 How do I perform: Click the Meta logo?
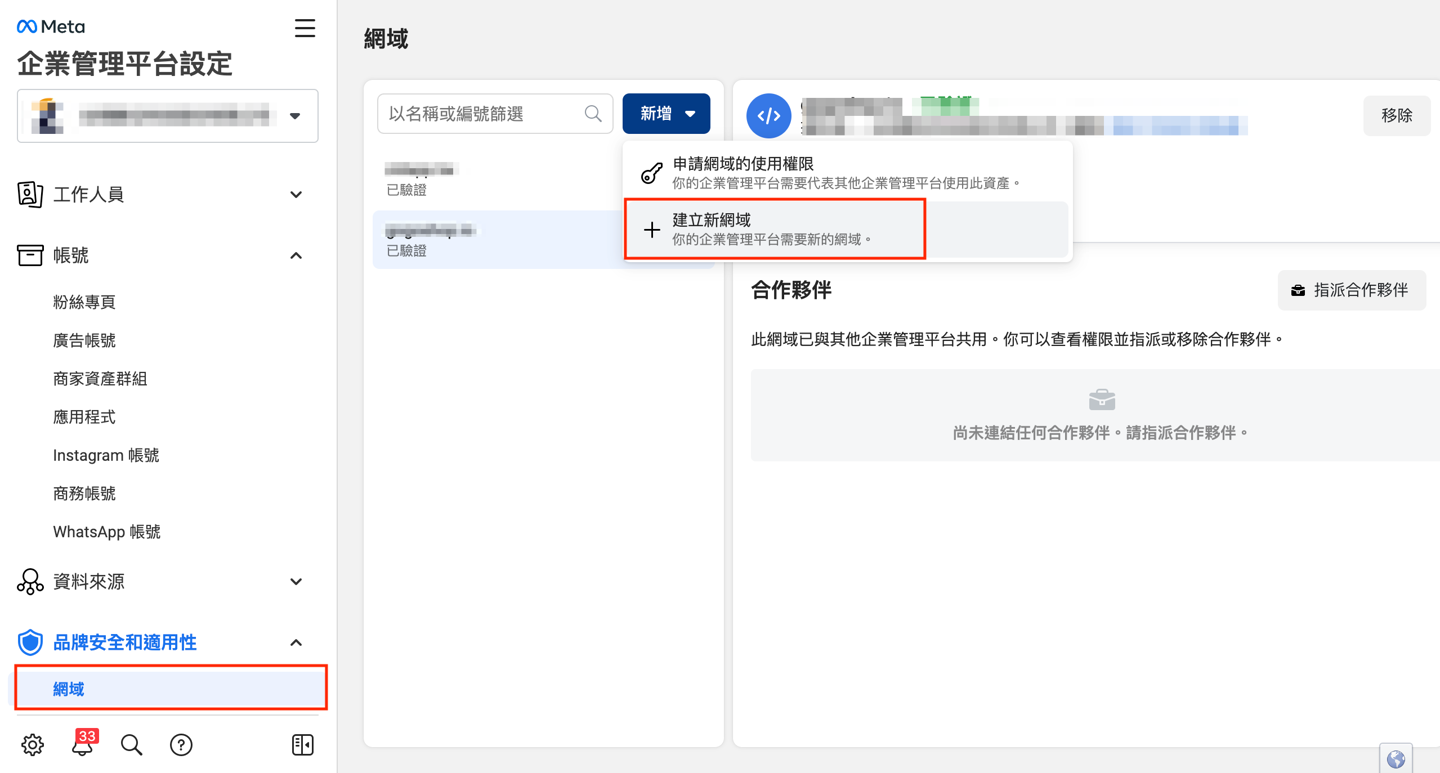pos(51,27)
